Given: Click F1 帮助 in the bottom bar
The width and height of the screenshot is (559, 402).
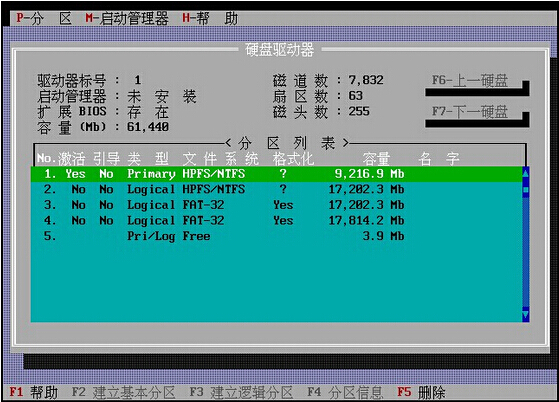Looking at the screenshot, I should 33,392.
